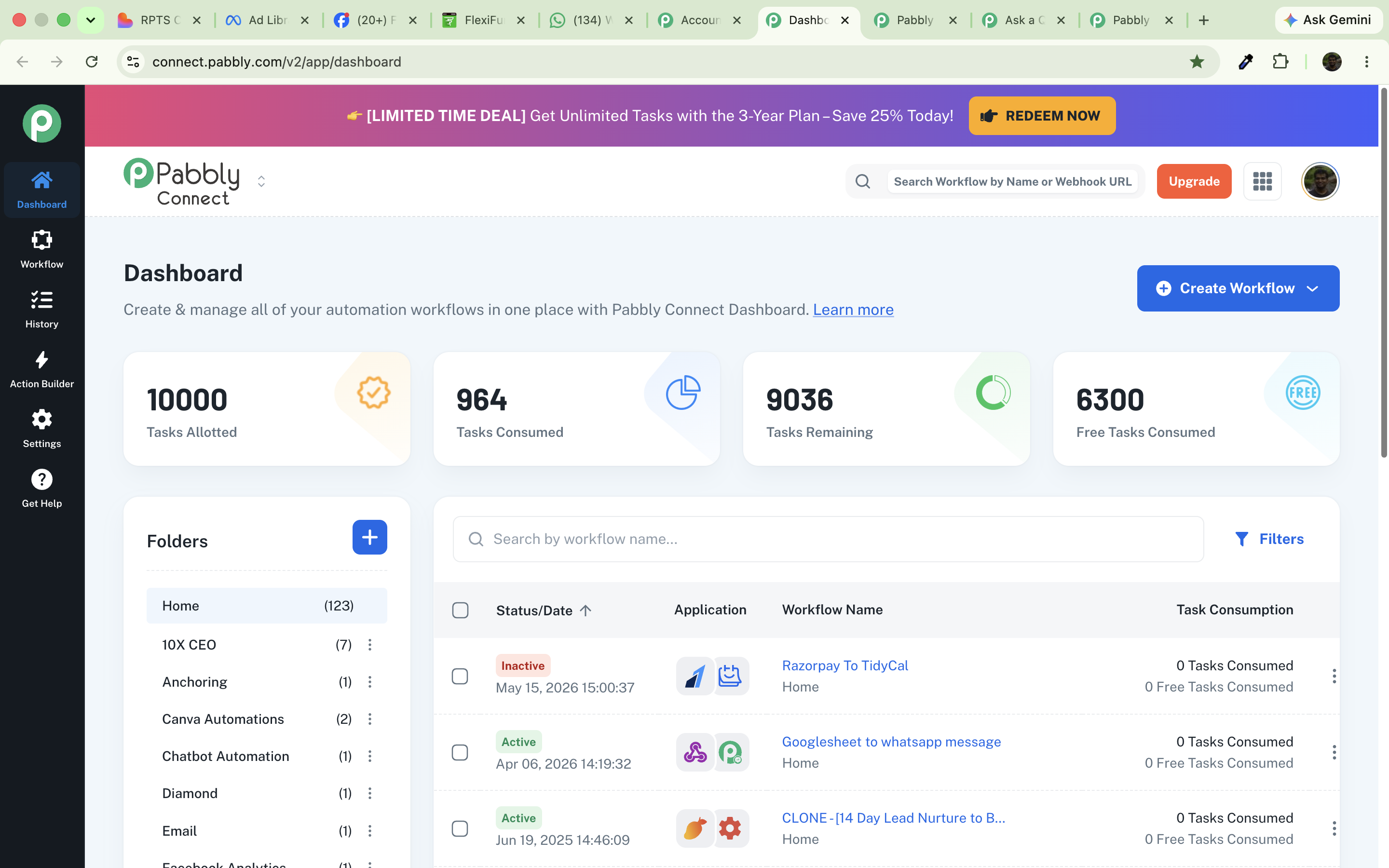Click the green Pabbly logo in sidebar

click(x=42, y=123)
